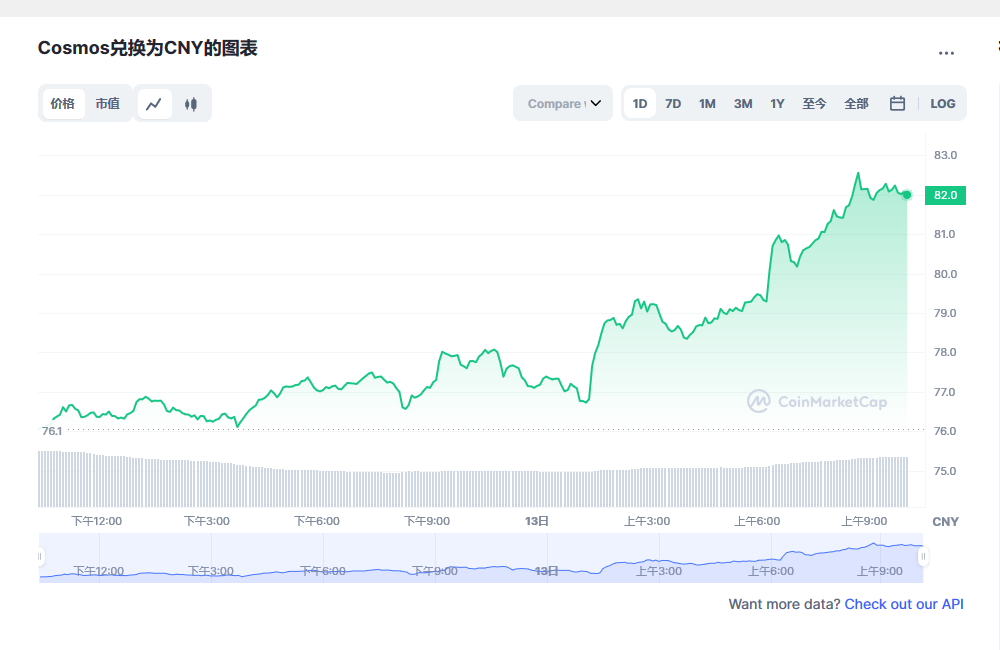The height and width of the screenshot is (650, 1000).
Task: Switch to the 3M timeframe
Action: coord(742,103)
